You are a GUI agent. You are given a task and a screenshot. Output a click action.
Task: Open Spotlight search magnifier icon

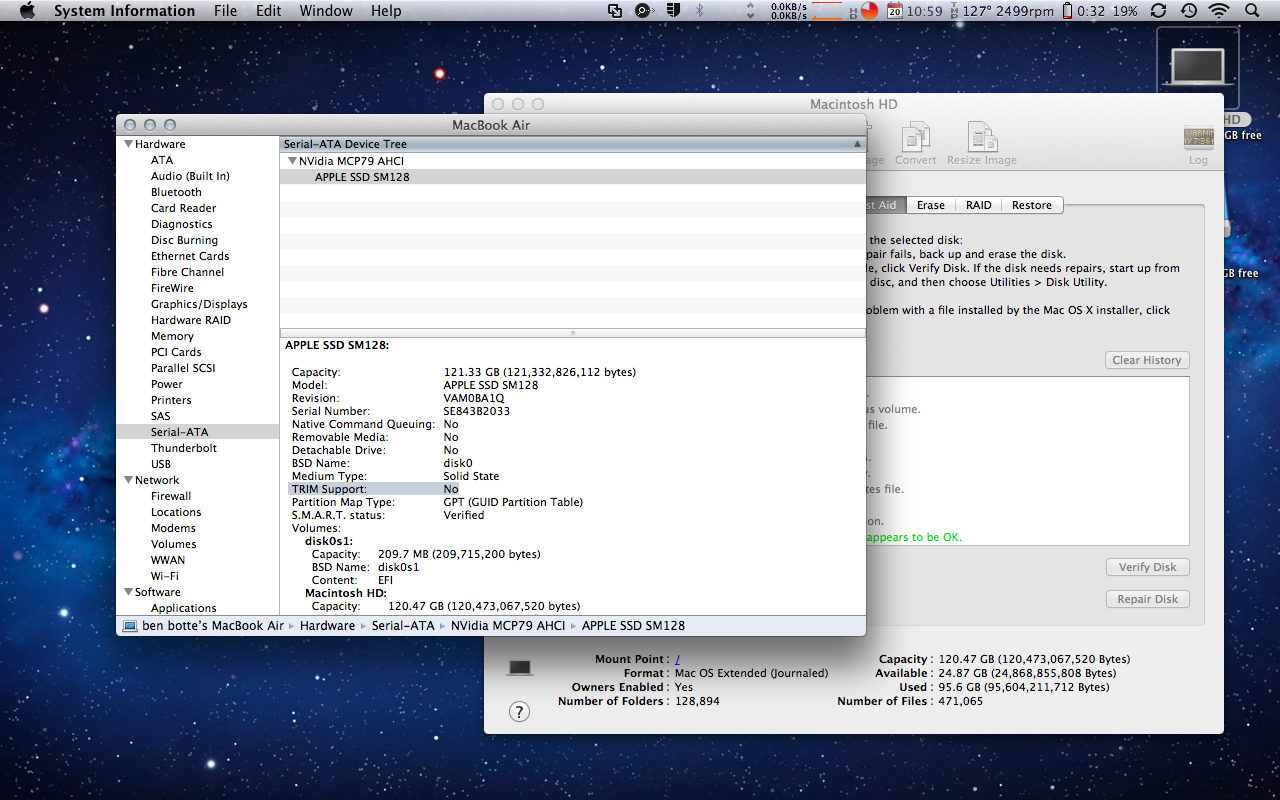click(1252, 11)
